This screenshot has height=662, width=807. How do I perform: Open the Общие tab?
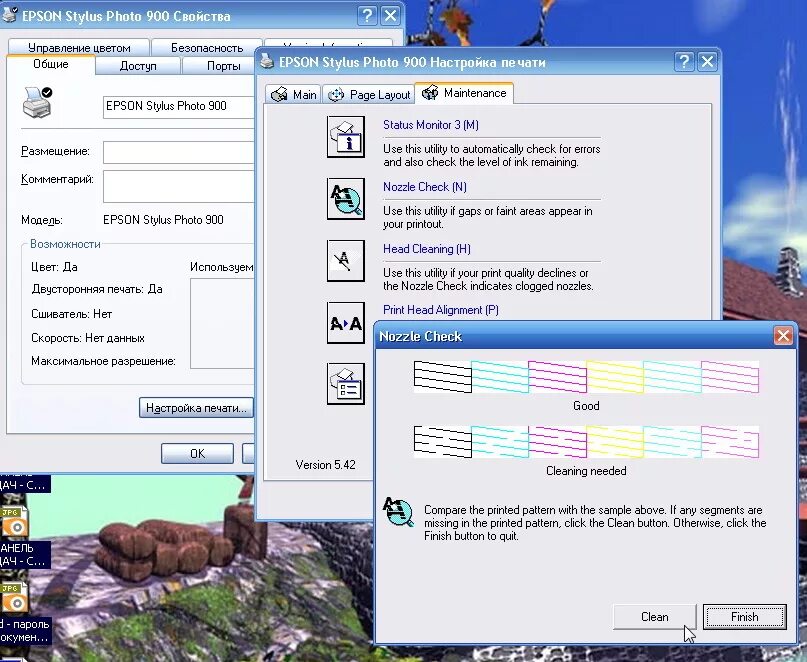(x=50, y=64)
